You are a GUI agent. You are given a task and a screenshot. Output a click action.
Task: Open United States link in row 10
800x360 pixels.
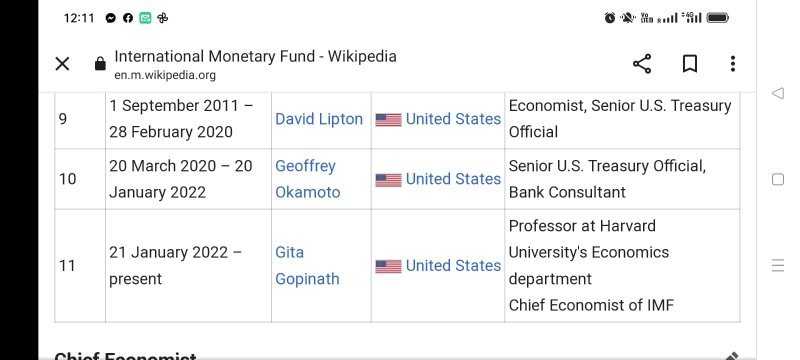coord(453,179)
